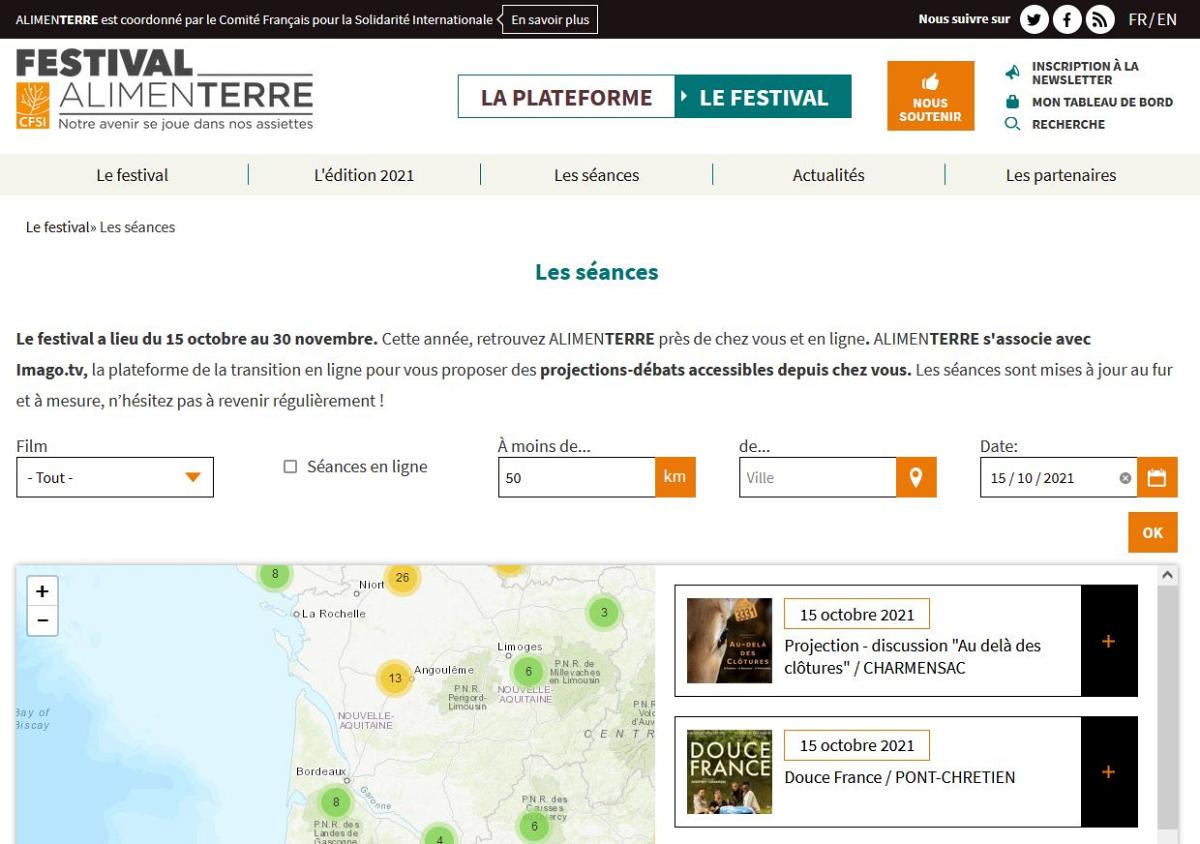1200x844 pixels.
Task: Click the padlock dashboard icon
Action: [x=1012, y=102]
